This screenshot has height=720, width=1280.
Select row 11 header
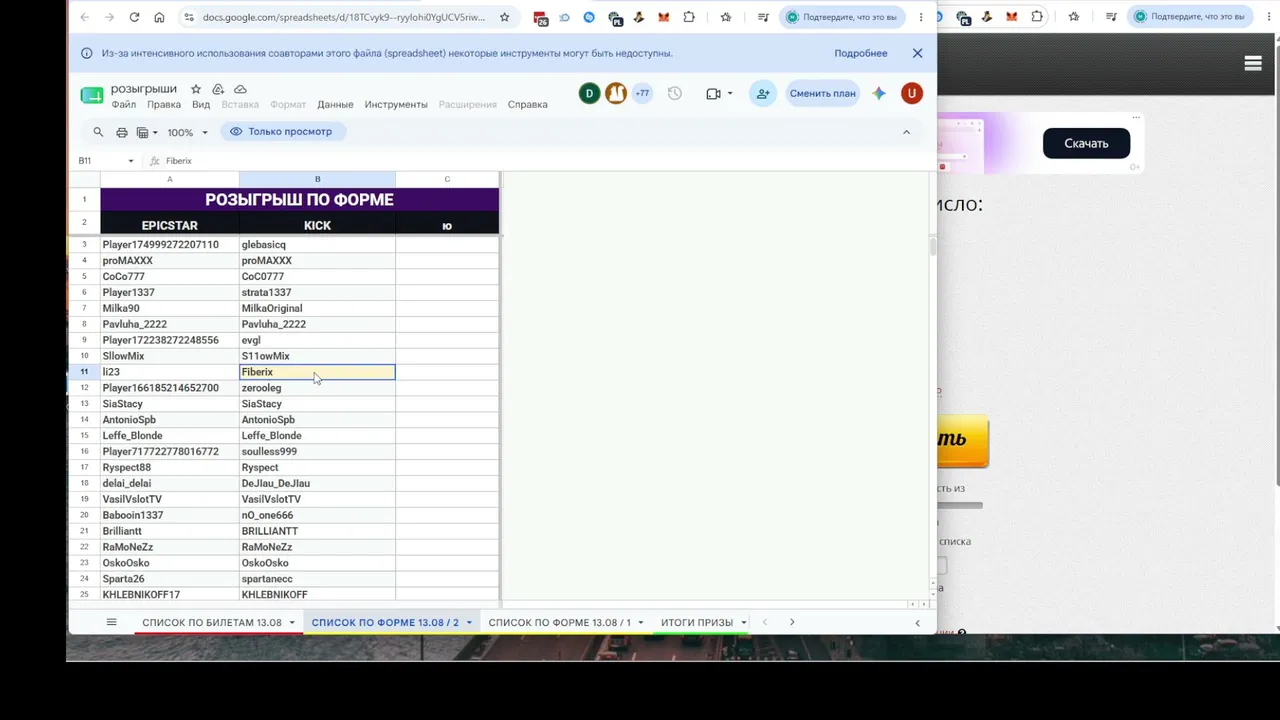(84, 372)
